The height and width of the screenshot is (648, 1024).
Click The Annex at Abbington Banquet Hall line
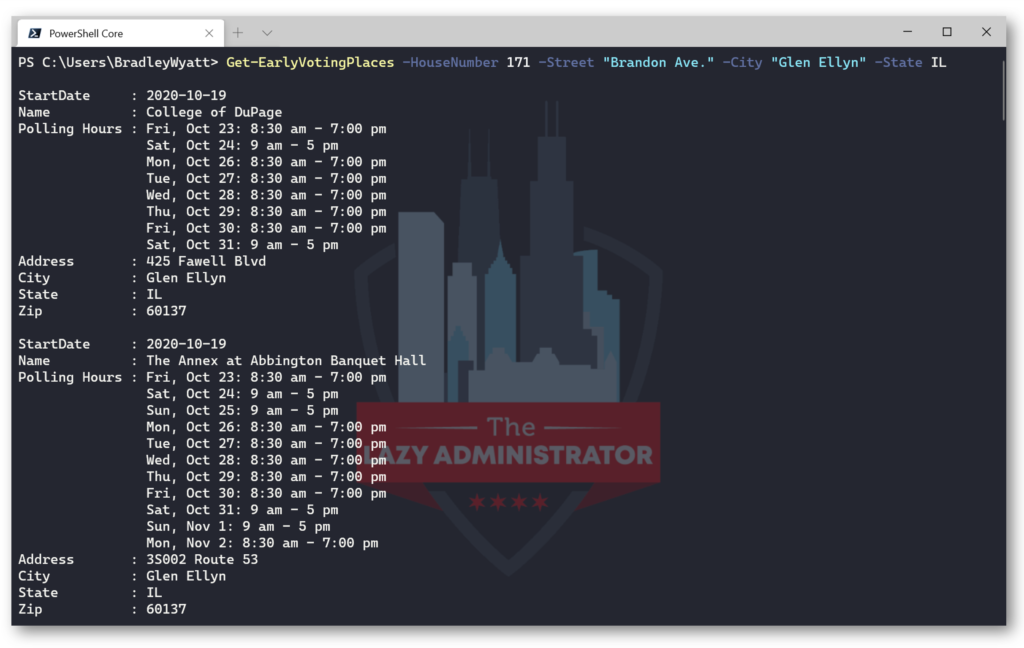(x=285, y=361)
